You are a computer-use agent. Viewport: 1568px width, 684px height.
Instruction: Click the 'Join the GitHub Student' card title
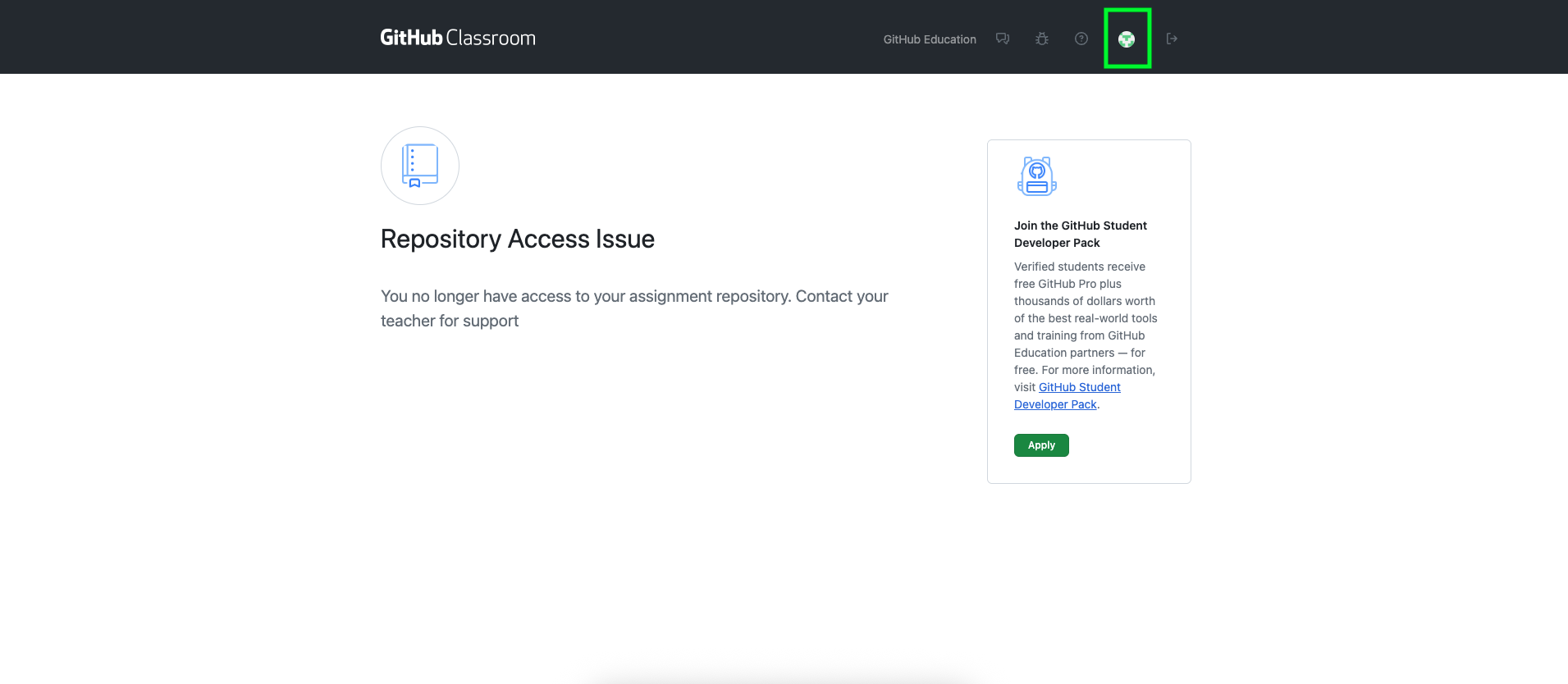pyautogui.click(x=1080, y=226)
